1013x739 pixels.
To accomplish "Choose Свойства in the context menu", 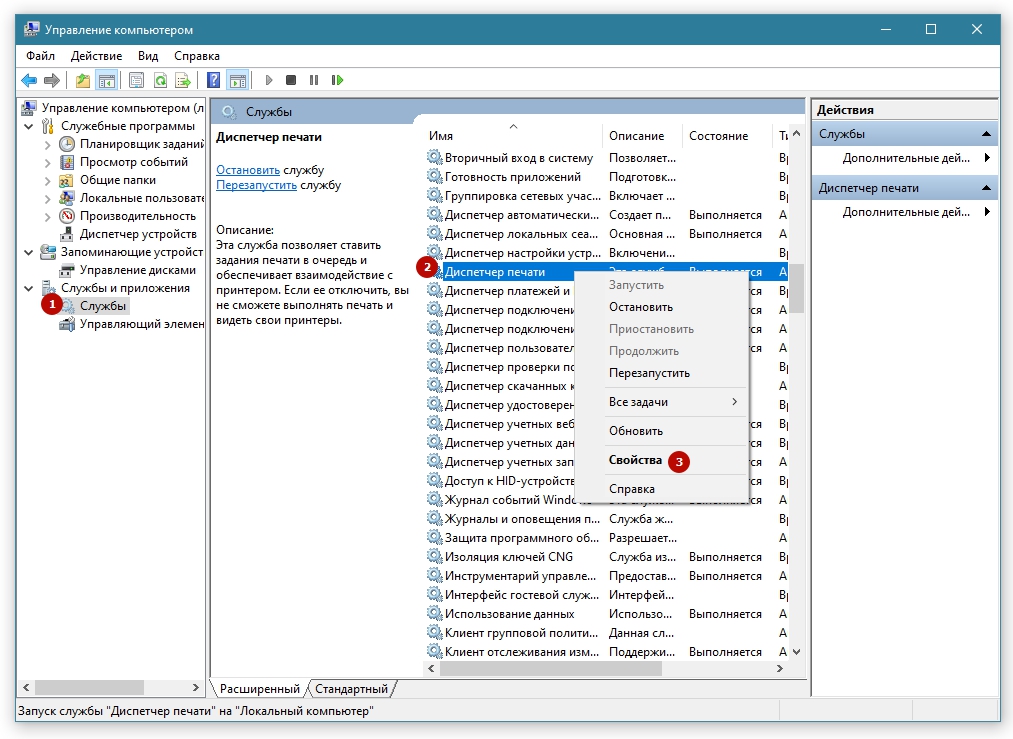I will (x=662, y=460).
